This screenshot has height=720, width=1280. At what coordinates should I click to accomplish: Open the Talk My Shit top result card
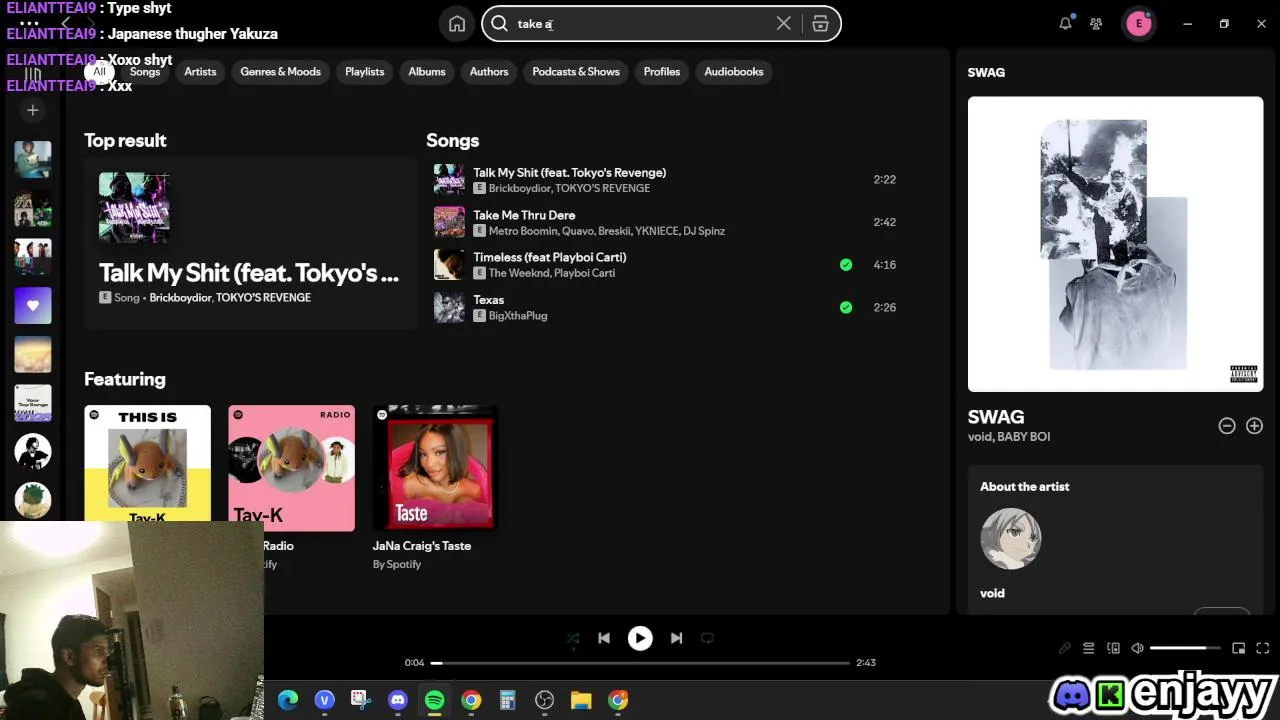(250, 243)
